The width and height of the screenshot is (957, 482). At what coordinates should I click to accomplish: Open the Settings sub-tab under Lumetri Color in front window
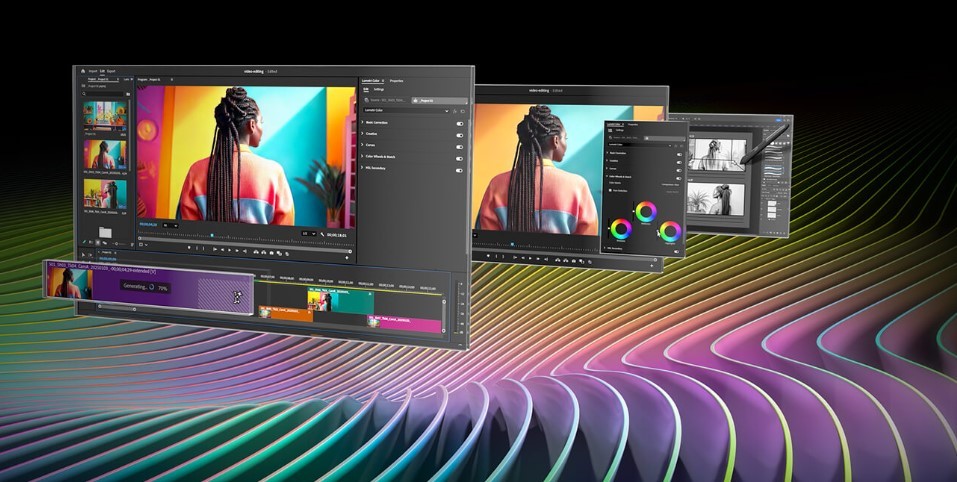pyautogui.click(x=379, y=89)
